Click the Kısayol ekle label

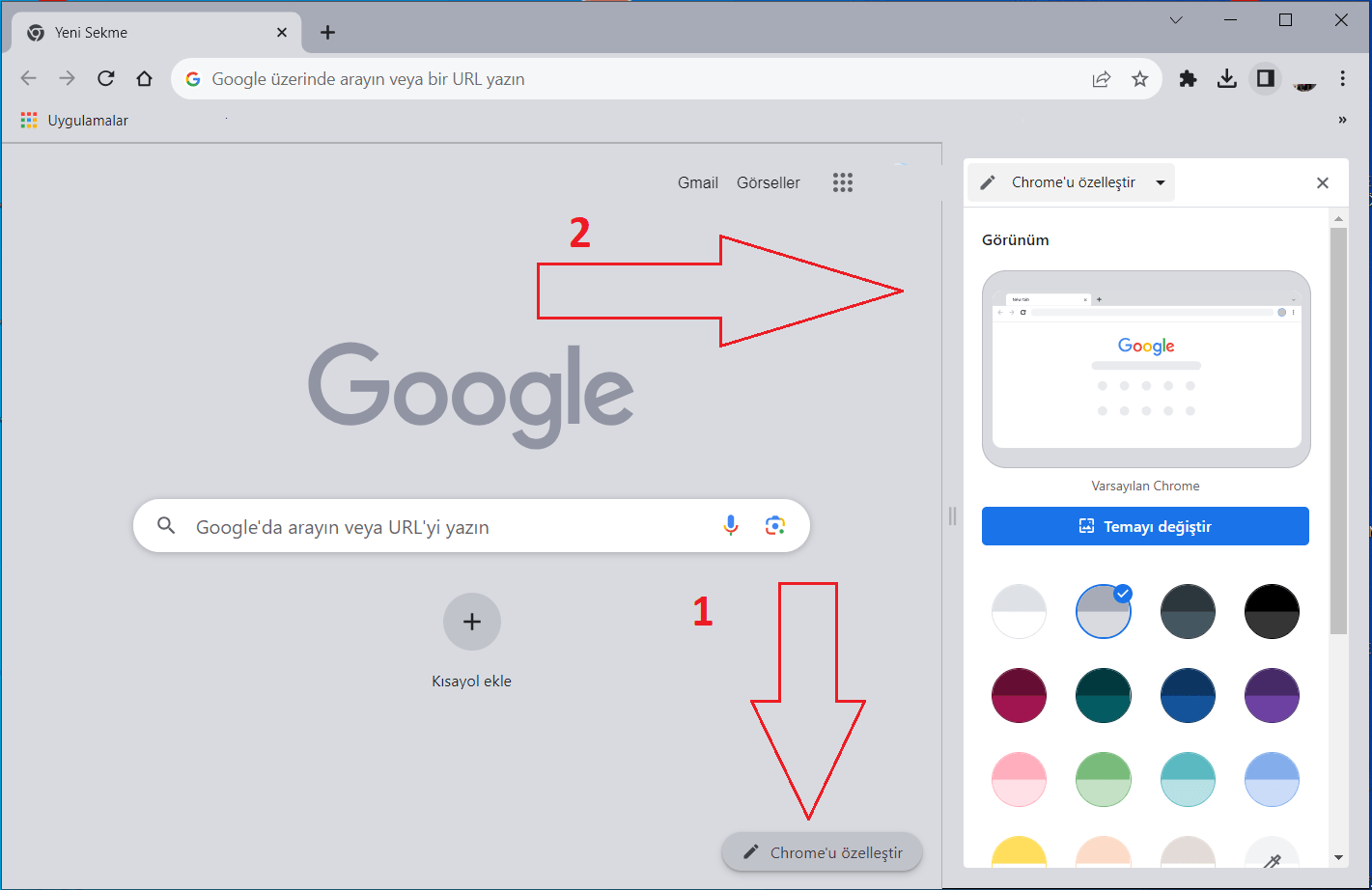(x=472, y=681)
